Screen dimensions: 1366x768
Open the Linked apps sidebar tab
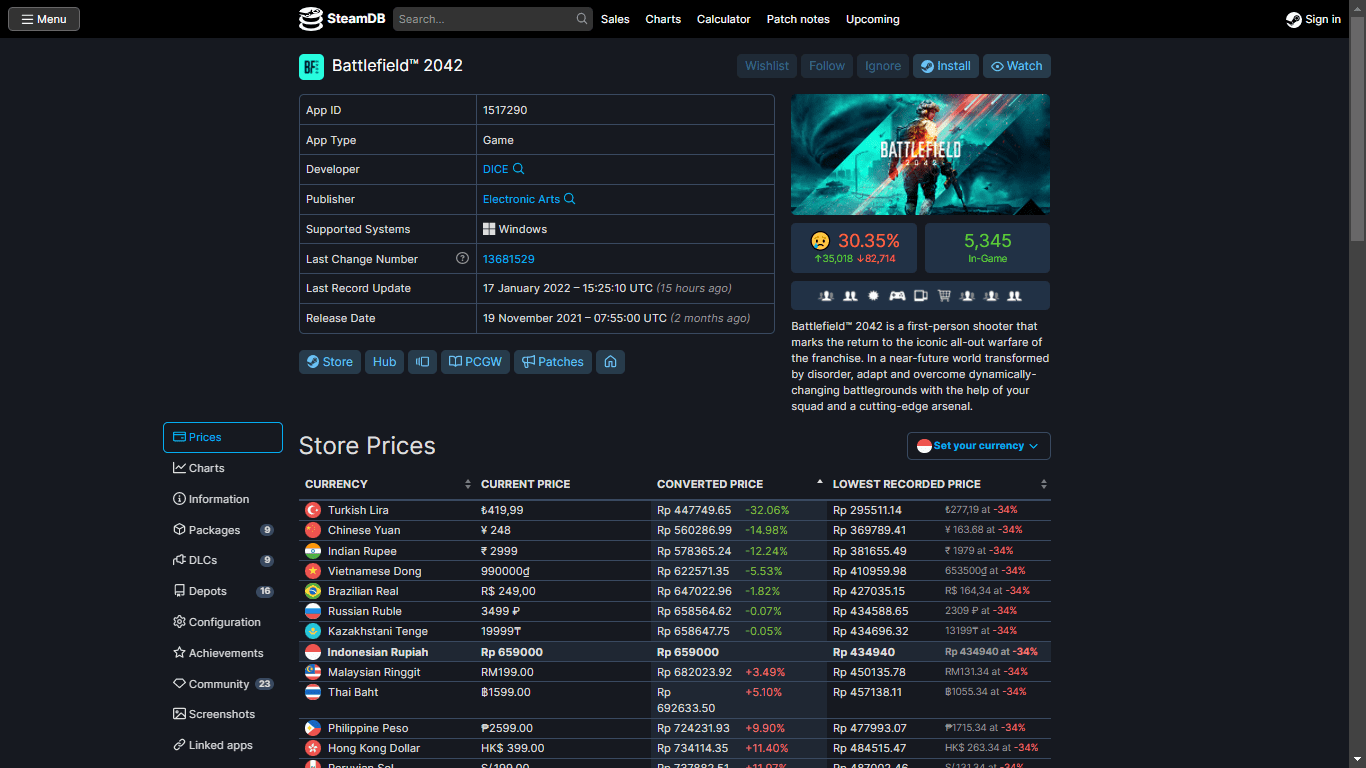tap(223, 745)
